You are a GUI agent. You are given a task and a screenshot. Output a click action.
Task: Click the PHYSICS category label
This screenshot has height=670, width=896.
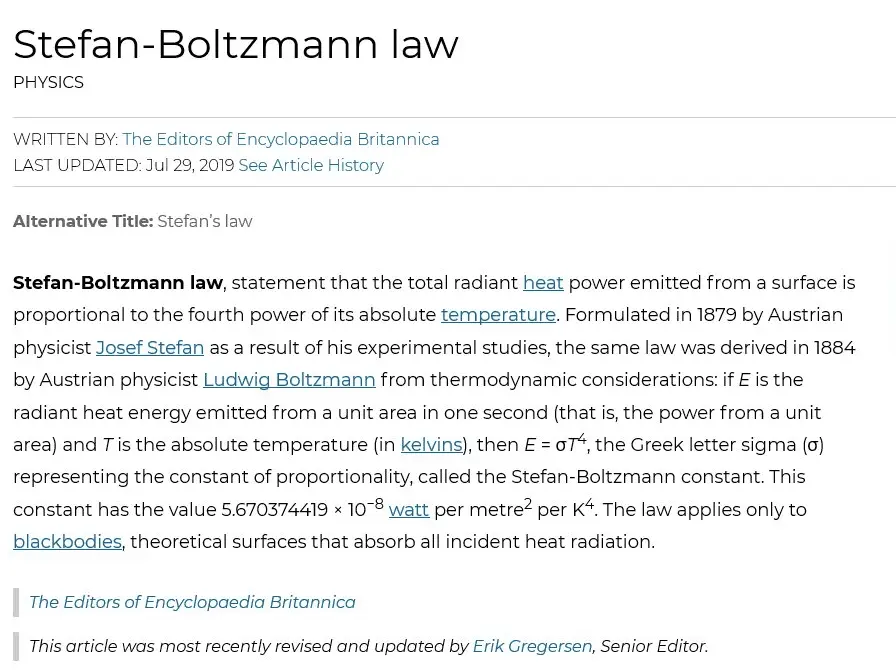48,82
